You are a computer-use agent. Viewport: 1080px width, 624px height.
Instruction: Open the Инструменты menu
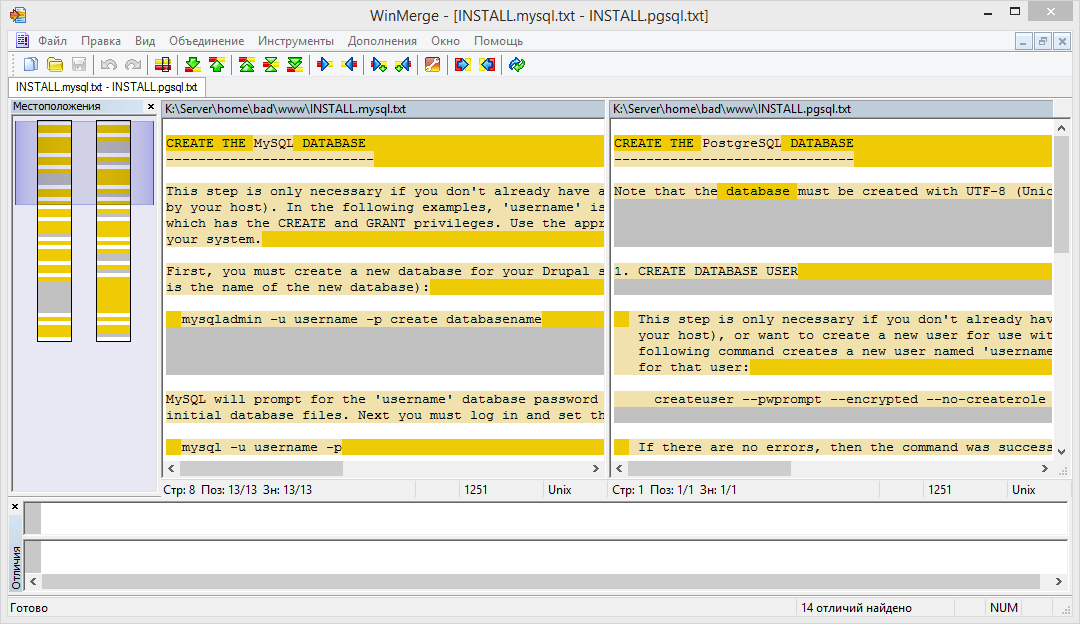click(296, 41)
